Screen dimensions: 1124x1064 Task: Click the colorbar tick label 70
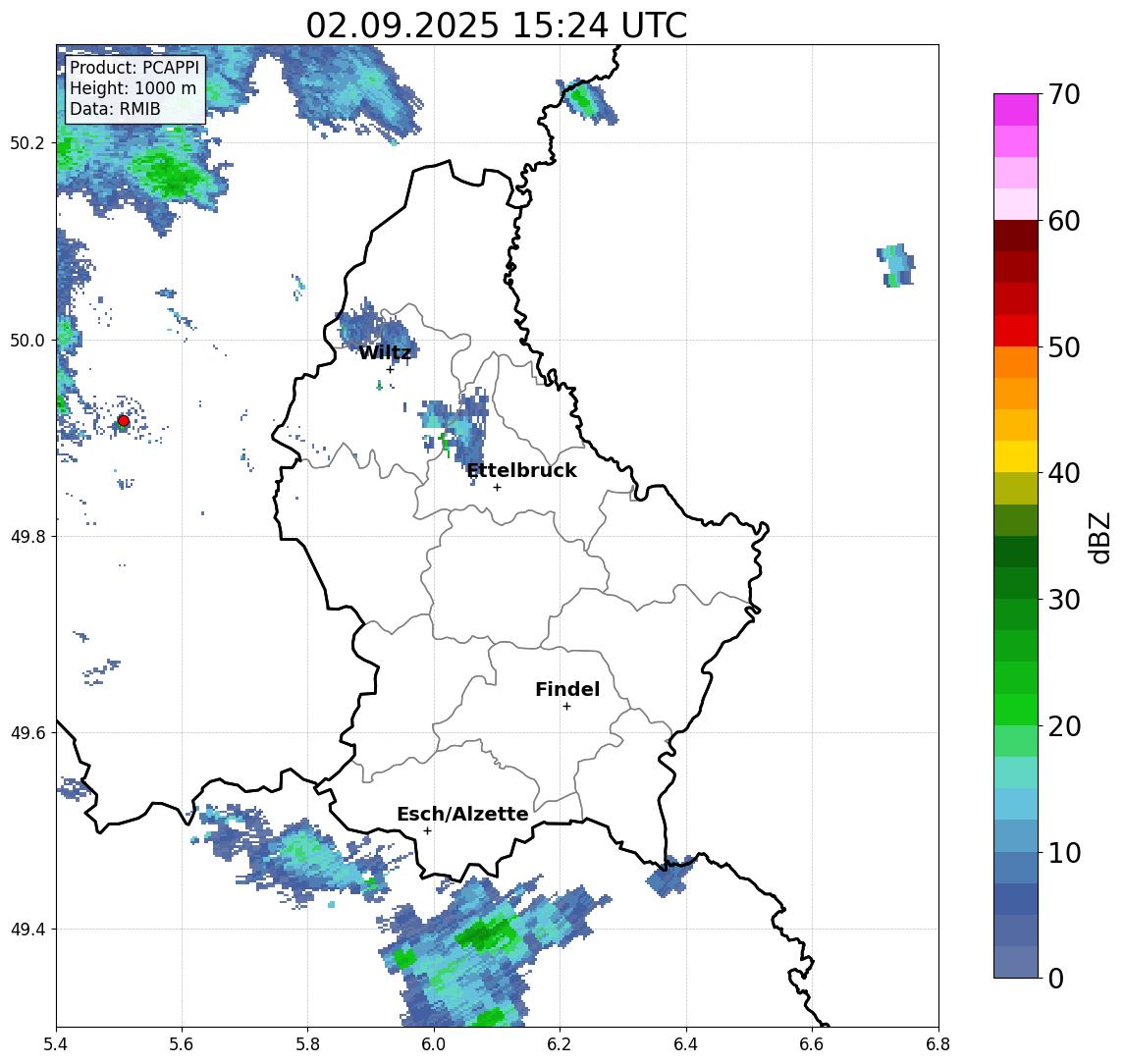tap(1064, 94)
